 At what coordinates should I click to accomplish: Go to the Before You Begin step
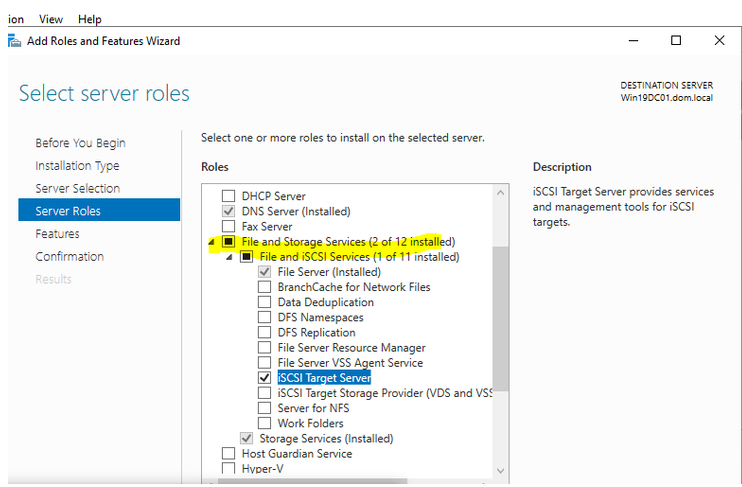pyautogui.click(x=80, y=143)
